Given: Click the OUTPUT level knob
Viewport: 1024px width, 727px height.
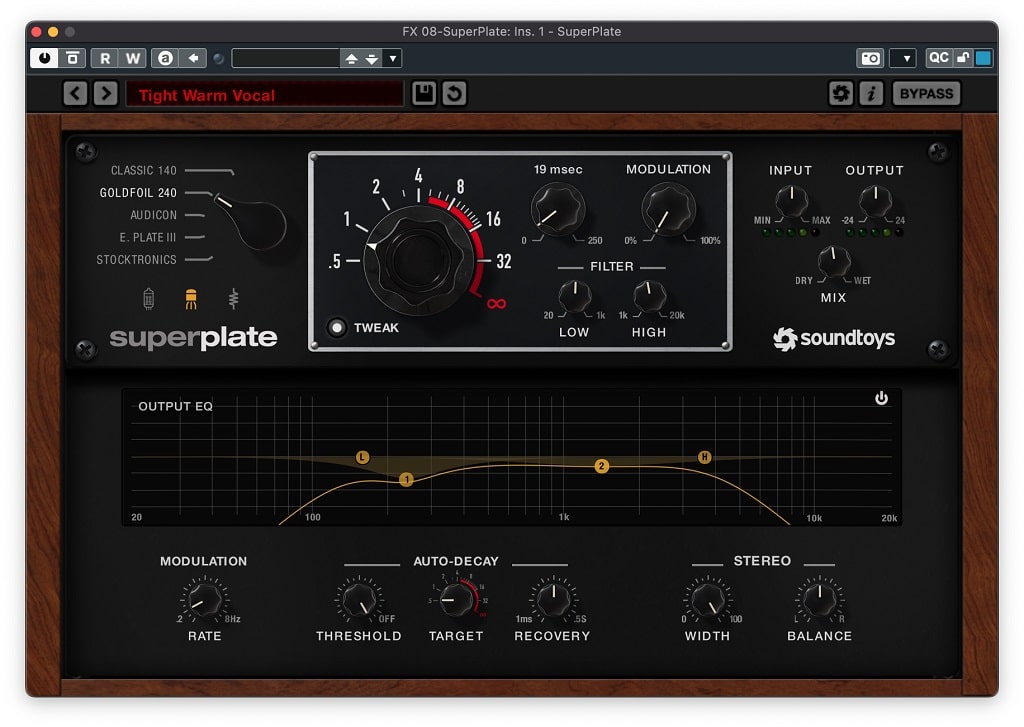Looking at the screenshot, I should pyautogui.click(x=875, y=201).
